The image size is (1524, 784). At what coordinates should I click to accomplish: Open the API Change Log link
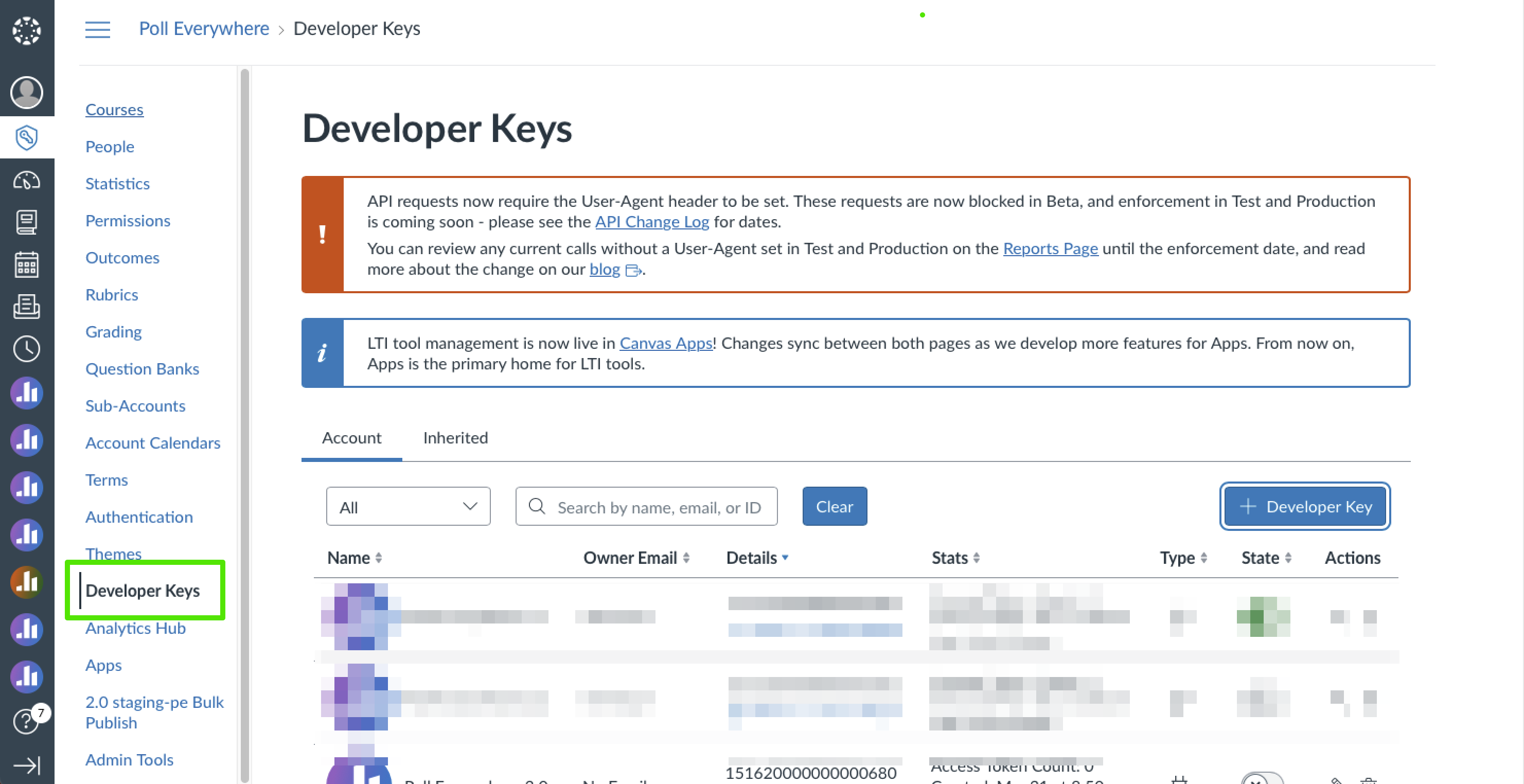point(652,222)
